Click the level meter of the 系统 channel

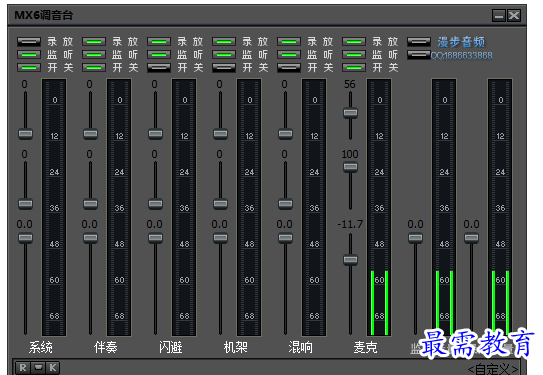pos(54,207)
